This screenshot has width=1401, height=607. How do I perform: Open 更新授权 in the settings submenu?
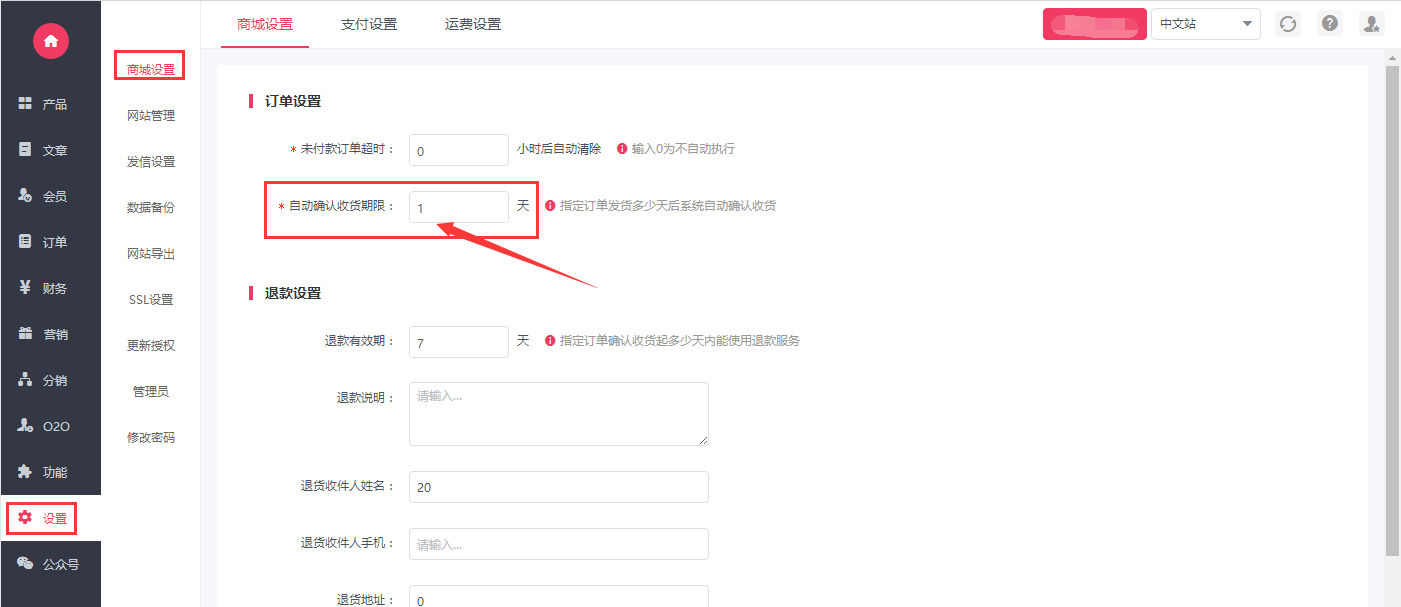[x=151, y=346]
